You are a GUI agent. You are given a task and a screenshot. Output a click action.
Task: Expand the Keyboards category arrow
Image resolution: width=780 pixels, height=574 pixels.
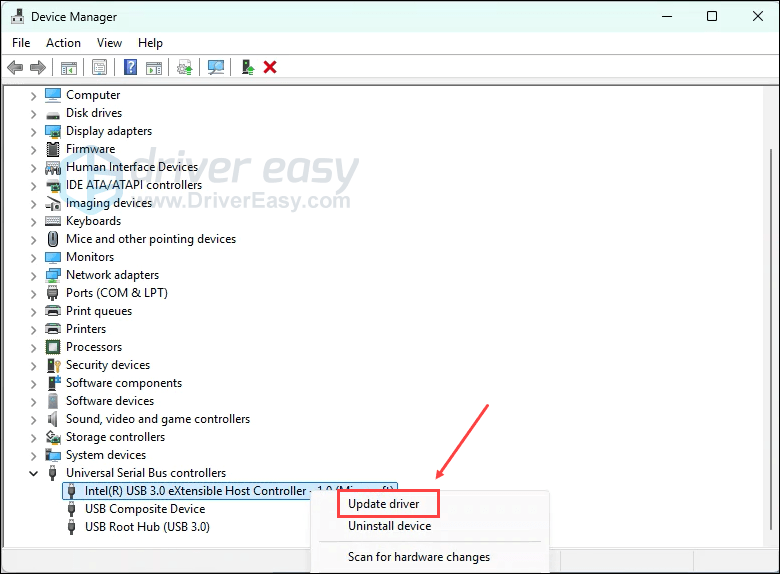33,221
